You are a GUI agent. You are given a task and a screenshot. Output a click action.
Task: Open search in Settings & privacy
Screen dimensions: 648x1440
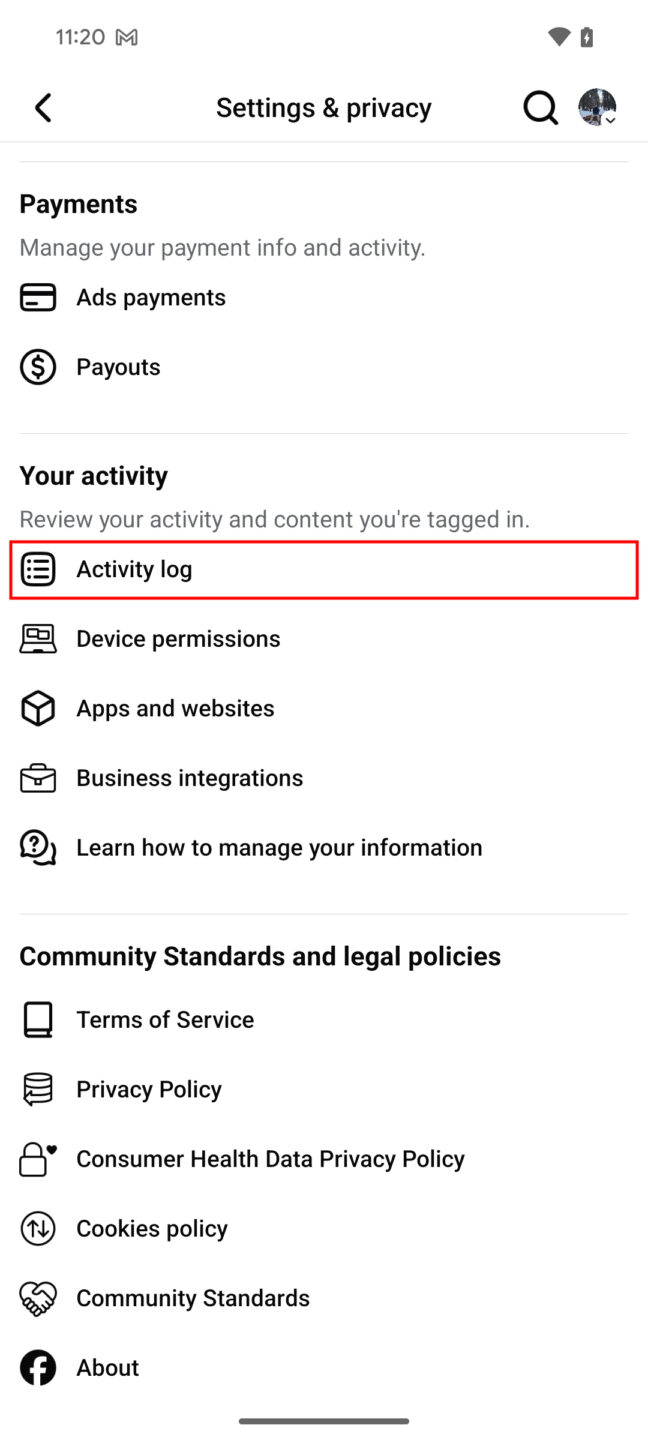pos(540,107)
